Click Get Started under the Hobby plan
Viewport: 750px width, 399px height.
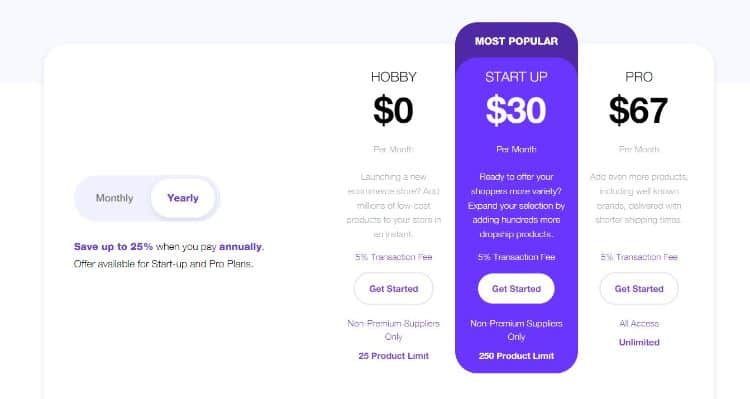click(x=394, y=288)
